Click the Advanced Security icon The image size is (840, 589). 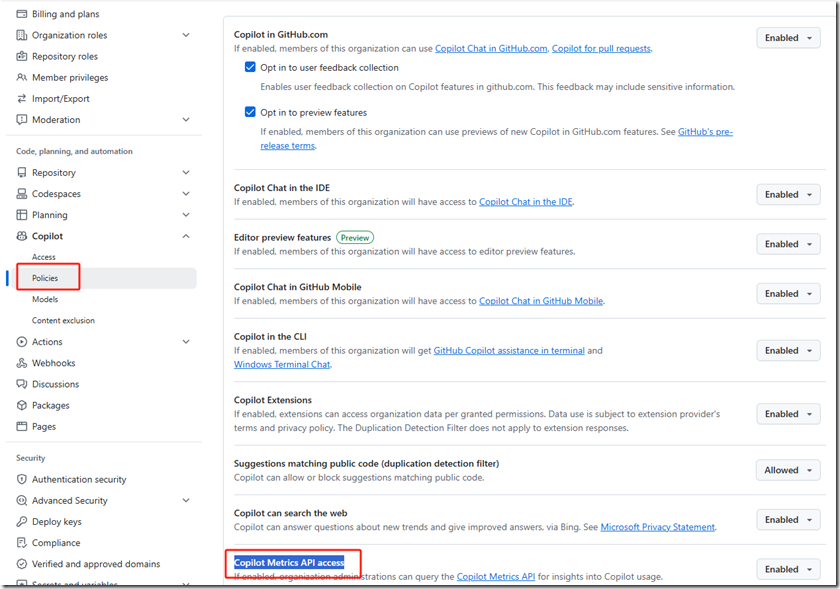tap(21, 500)
